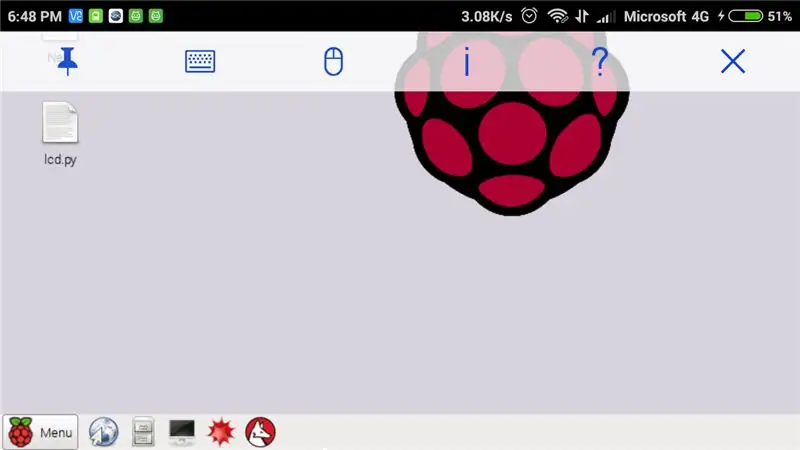Image resolution: width=800 pixels, height=450 pixels.
Task: Tap the 6:48 PM clock text
Action: [34, 16]
